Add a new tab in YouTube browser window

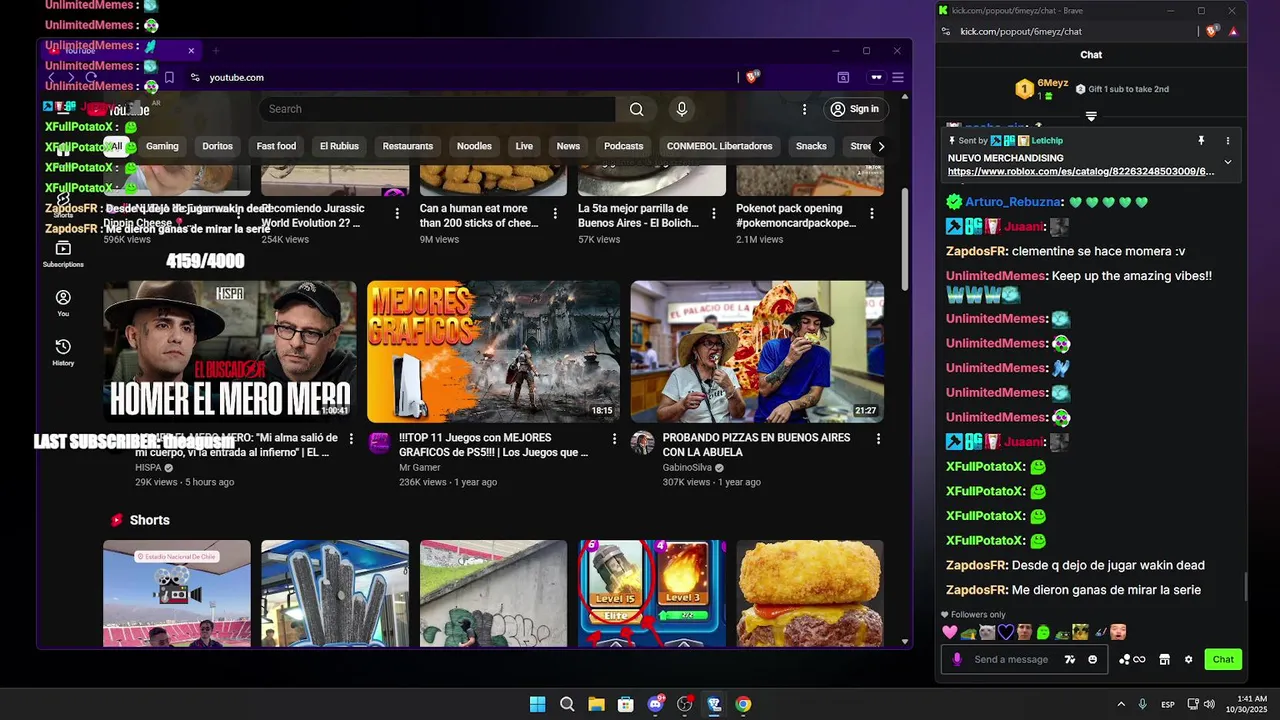(215, 51)
